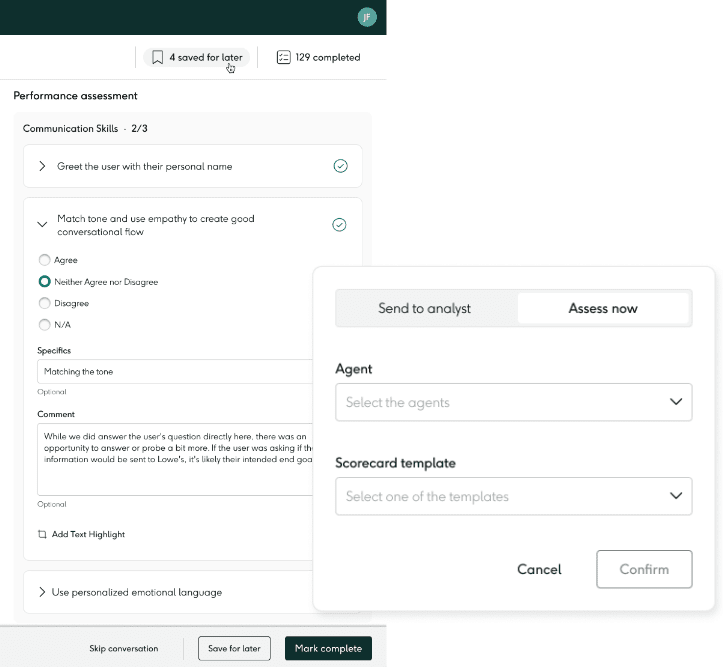
Task: Select the N/A radio option
Action: [44, 325]
